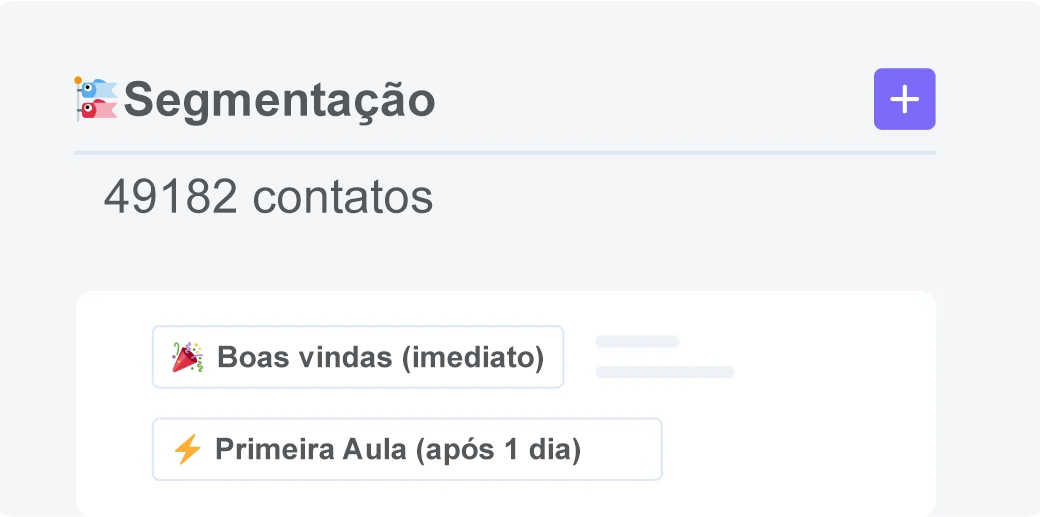Screen dimensions: 1040x517
Task: Select the Primeira Aula (após 1 dia) tag
Action: (406, 450)
